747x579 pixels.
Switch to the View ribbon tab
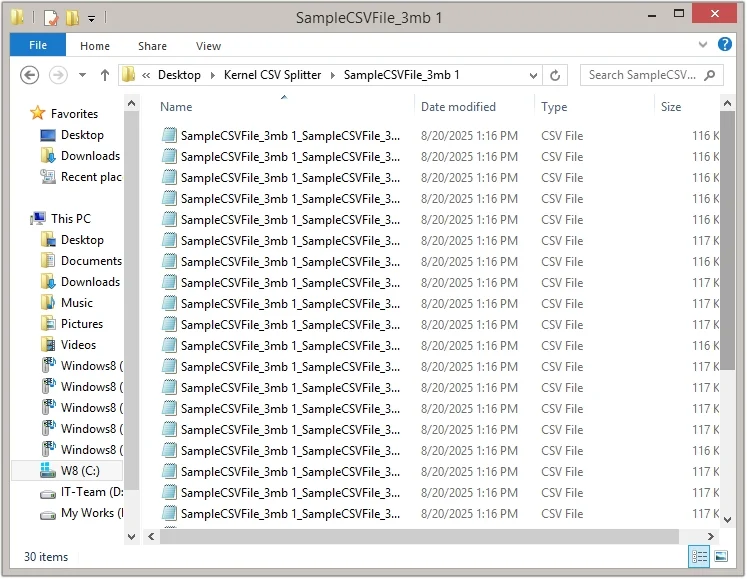pos(208,46)
